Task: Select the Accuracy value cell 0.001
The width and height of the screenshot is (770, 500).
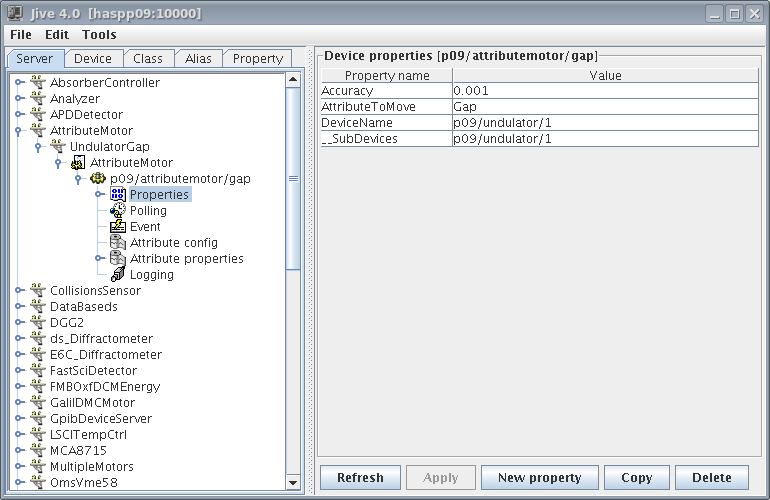Action: point(605,90)
